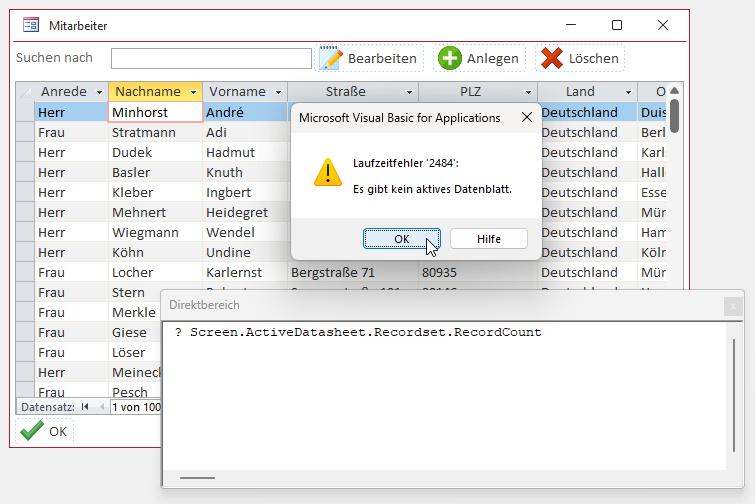
Task: Click the Wiegmann cell
Action: [x=155, y=233]
